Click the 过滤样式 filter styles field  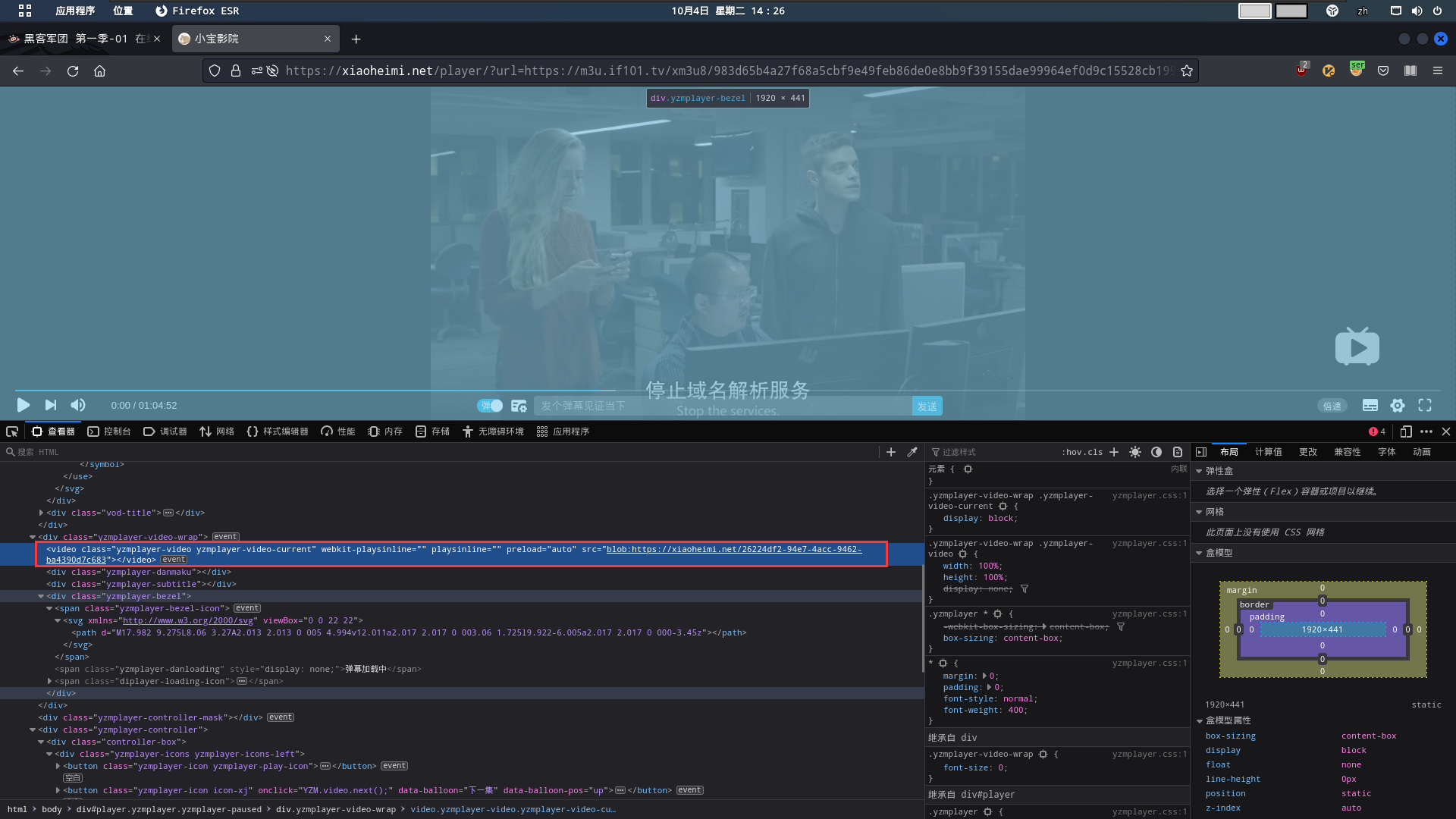click(x=993, y=452)
